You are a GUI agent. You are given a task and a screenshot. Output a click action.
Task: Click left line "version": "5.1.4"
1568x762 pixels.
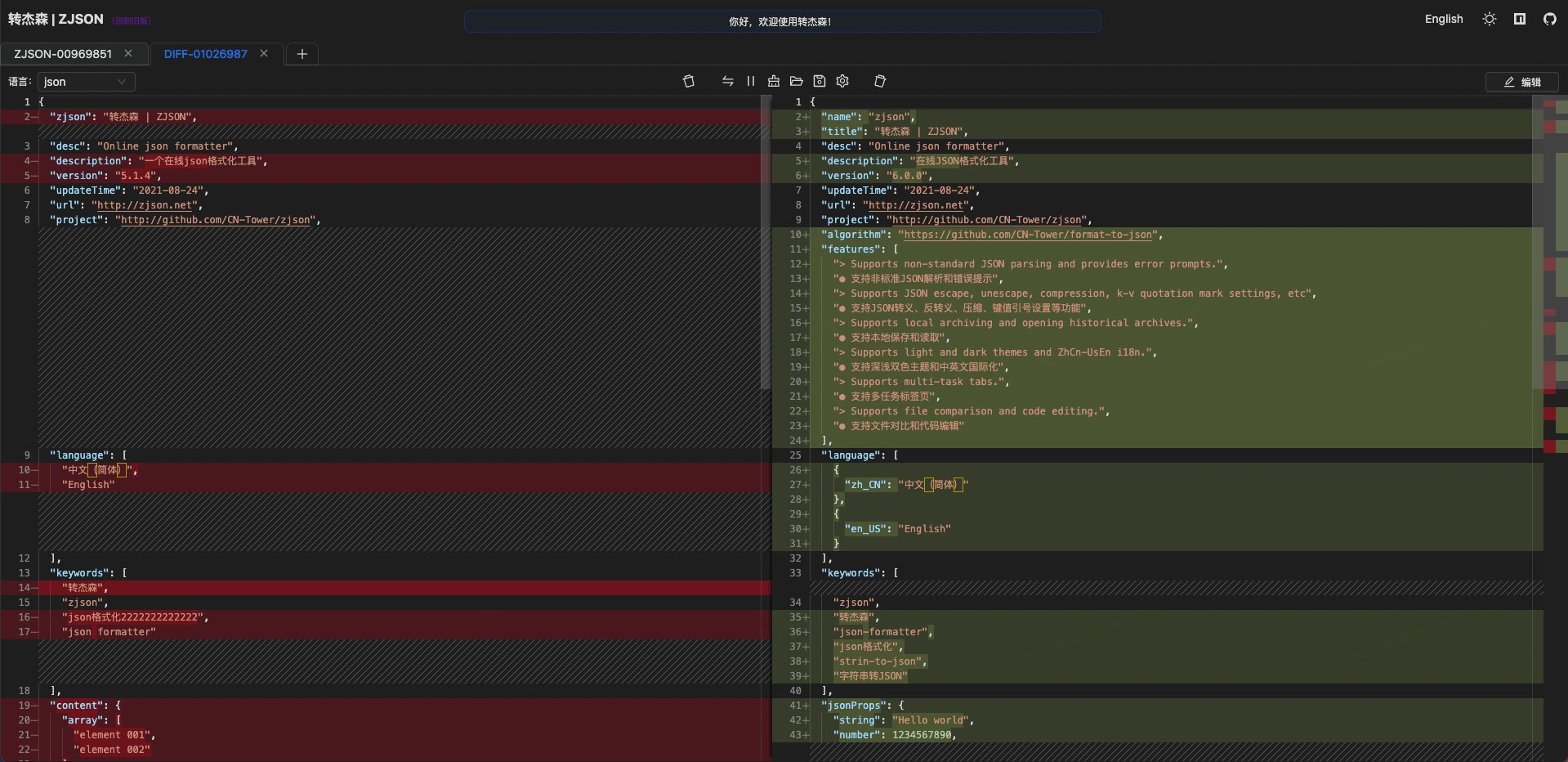tap(105, 176)
